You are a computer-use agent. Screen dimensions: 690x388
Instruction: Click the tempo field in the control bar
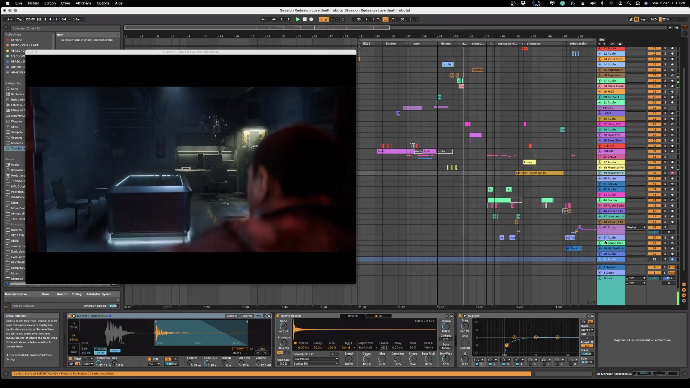[x=31, y=19]
